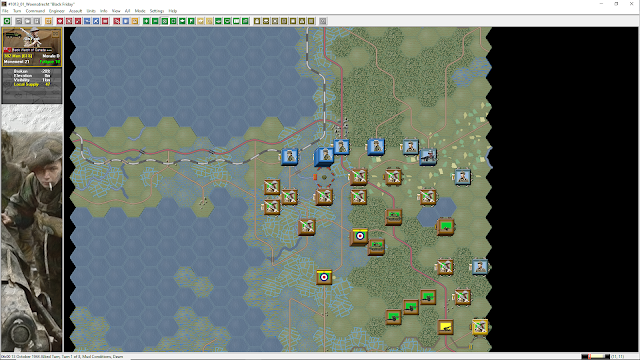Select the green vehicle counter beside small lake
Viewport: 640px width, 360px height.
click(445, 227)
